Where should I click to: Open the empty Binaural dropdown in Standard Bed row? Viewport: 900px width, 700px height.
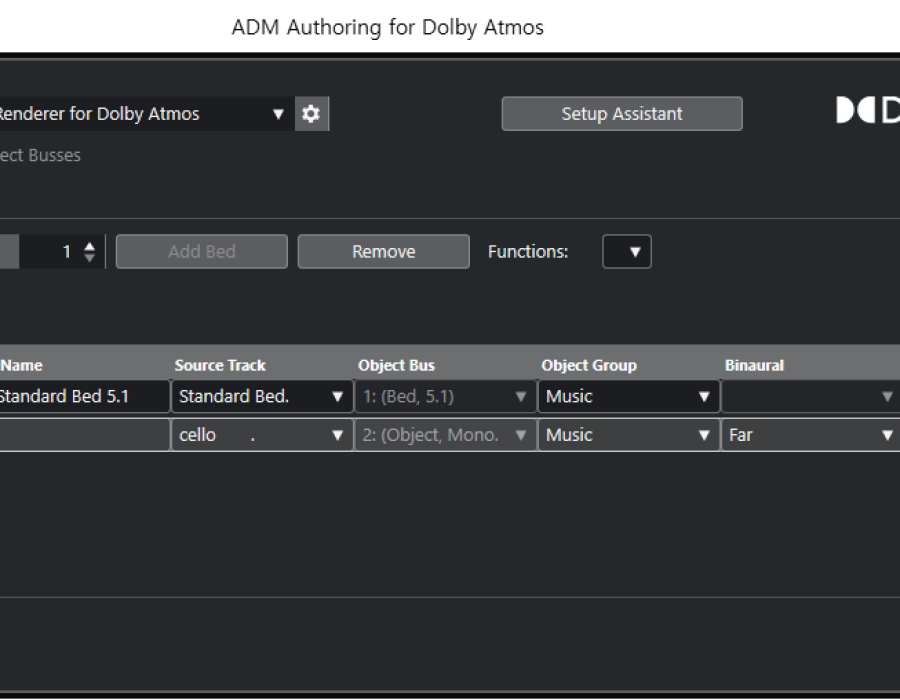810,396
